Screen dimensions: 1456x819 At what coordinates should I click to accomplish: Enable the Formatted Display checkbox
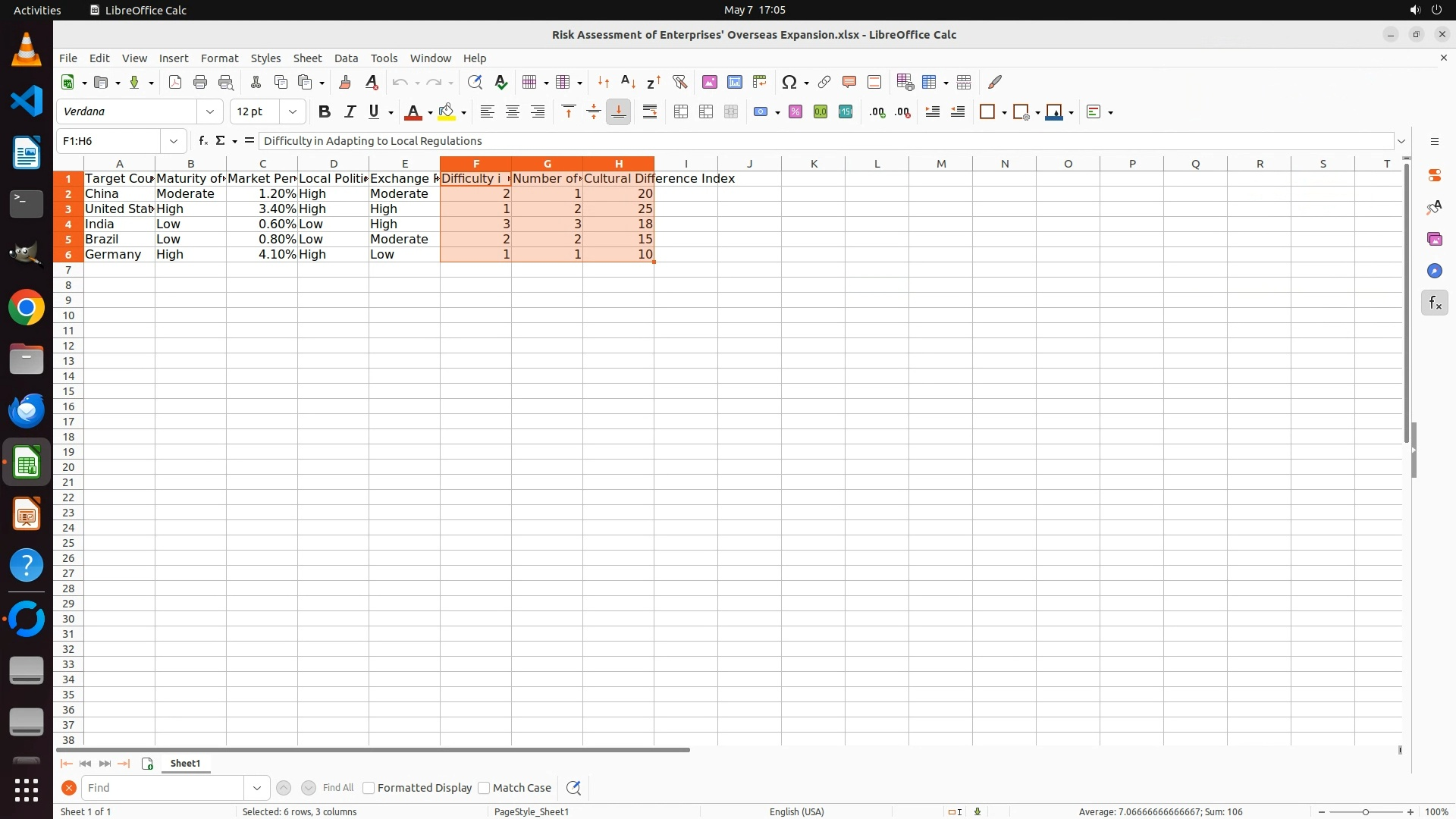pyautogui.click(x=369, y=788)
